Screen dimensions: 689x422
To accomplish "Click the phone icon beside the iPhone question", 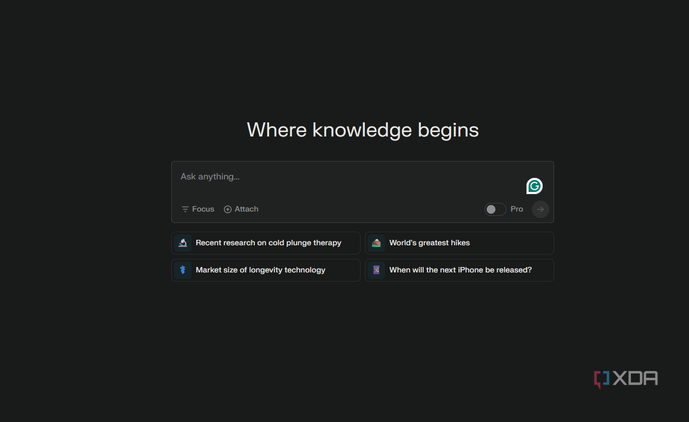I will pyautogui.click(x=376, y=270).
